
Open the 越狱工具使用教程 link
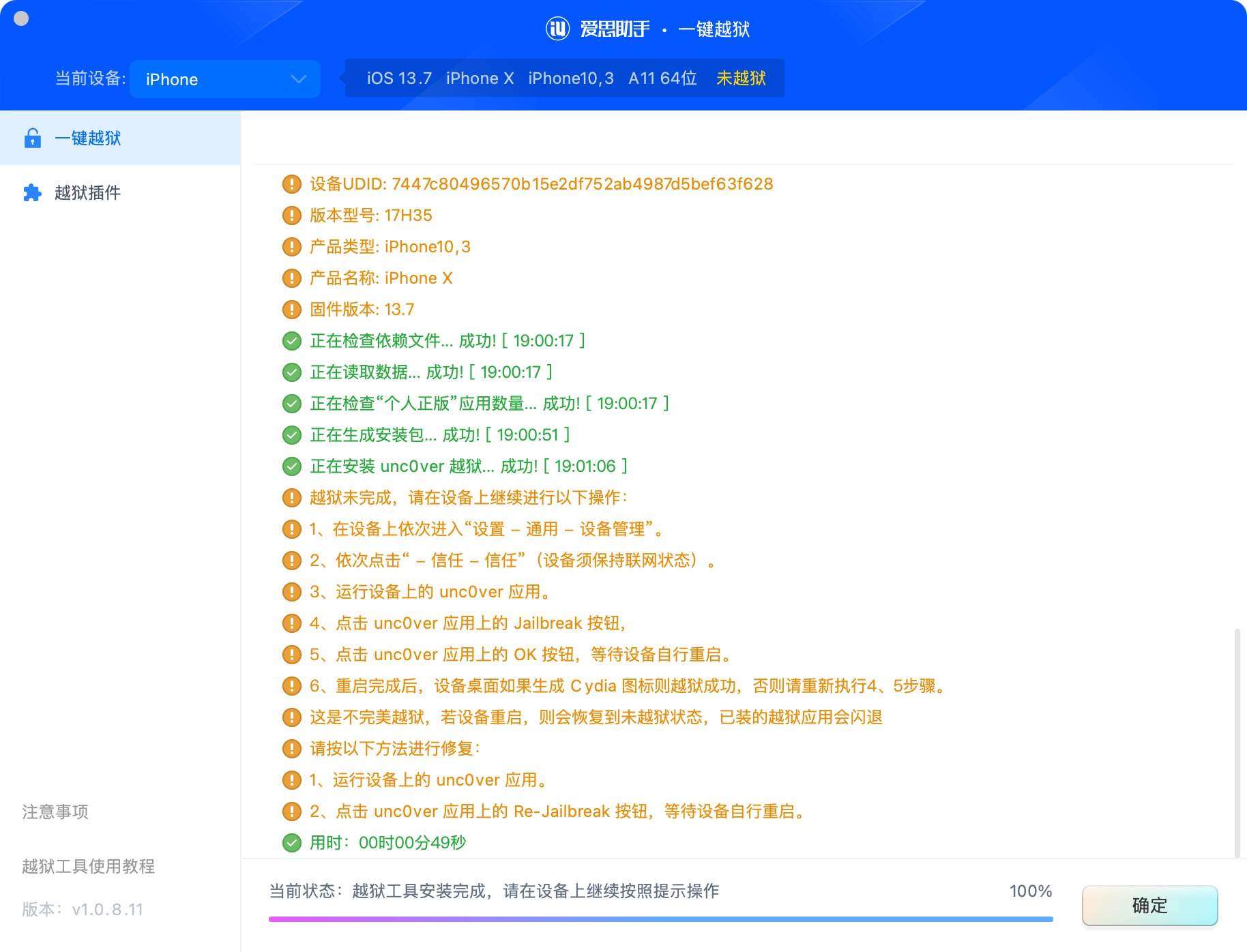pos(89,866)
